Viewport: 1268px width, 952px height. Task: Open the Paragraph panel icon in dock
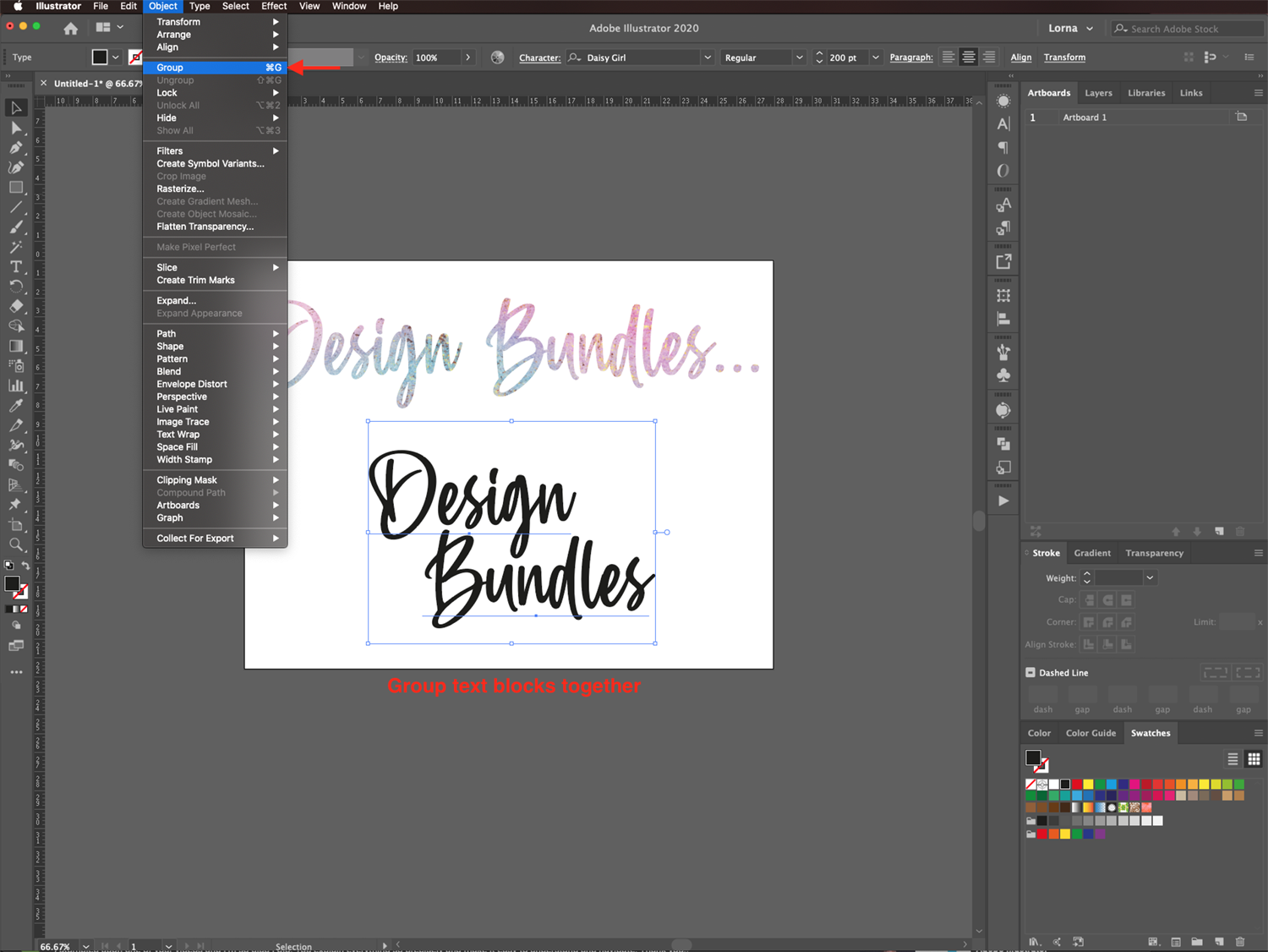(1003, 147)
